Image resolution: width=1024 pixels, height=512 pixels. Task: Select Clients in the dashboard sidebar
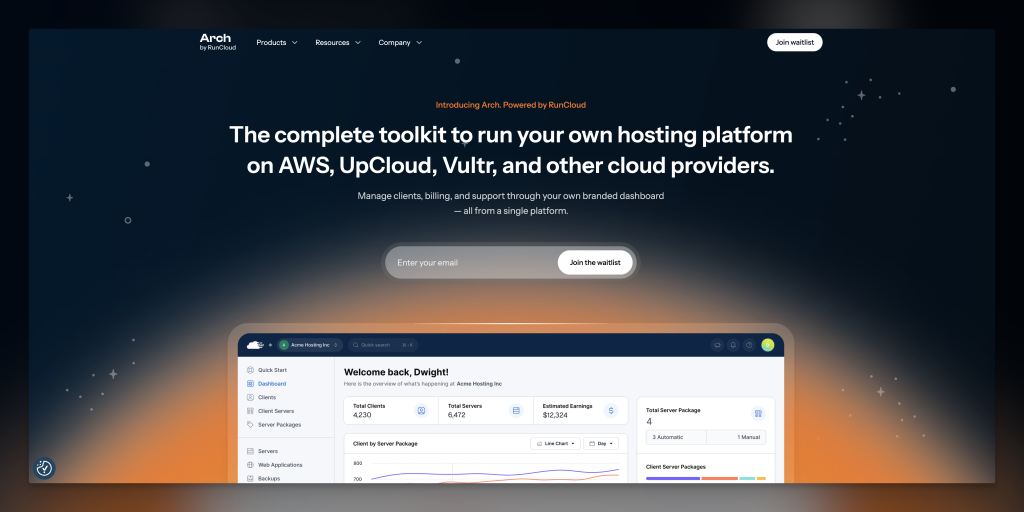[x=267, y=397]
